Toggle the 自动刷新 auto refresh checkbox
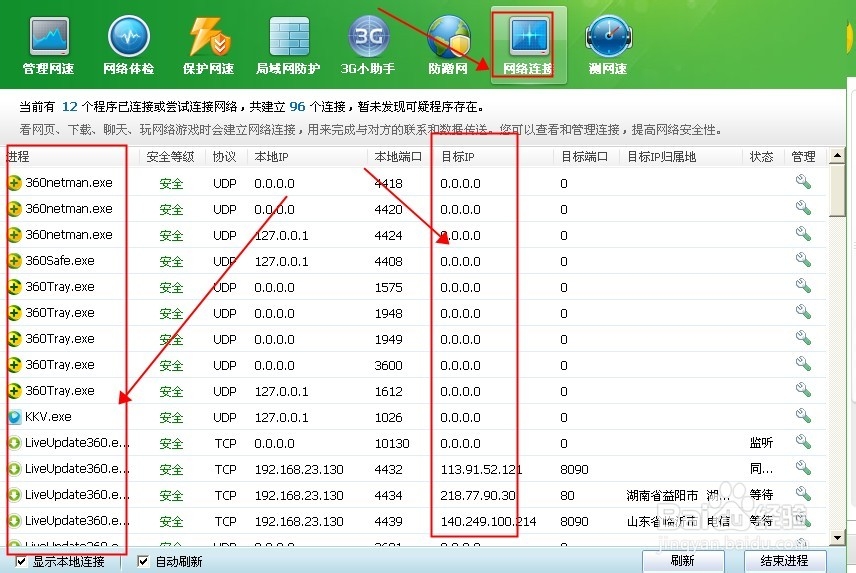 pyautogui.click(x=143, y=561)
